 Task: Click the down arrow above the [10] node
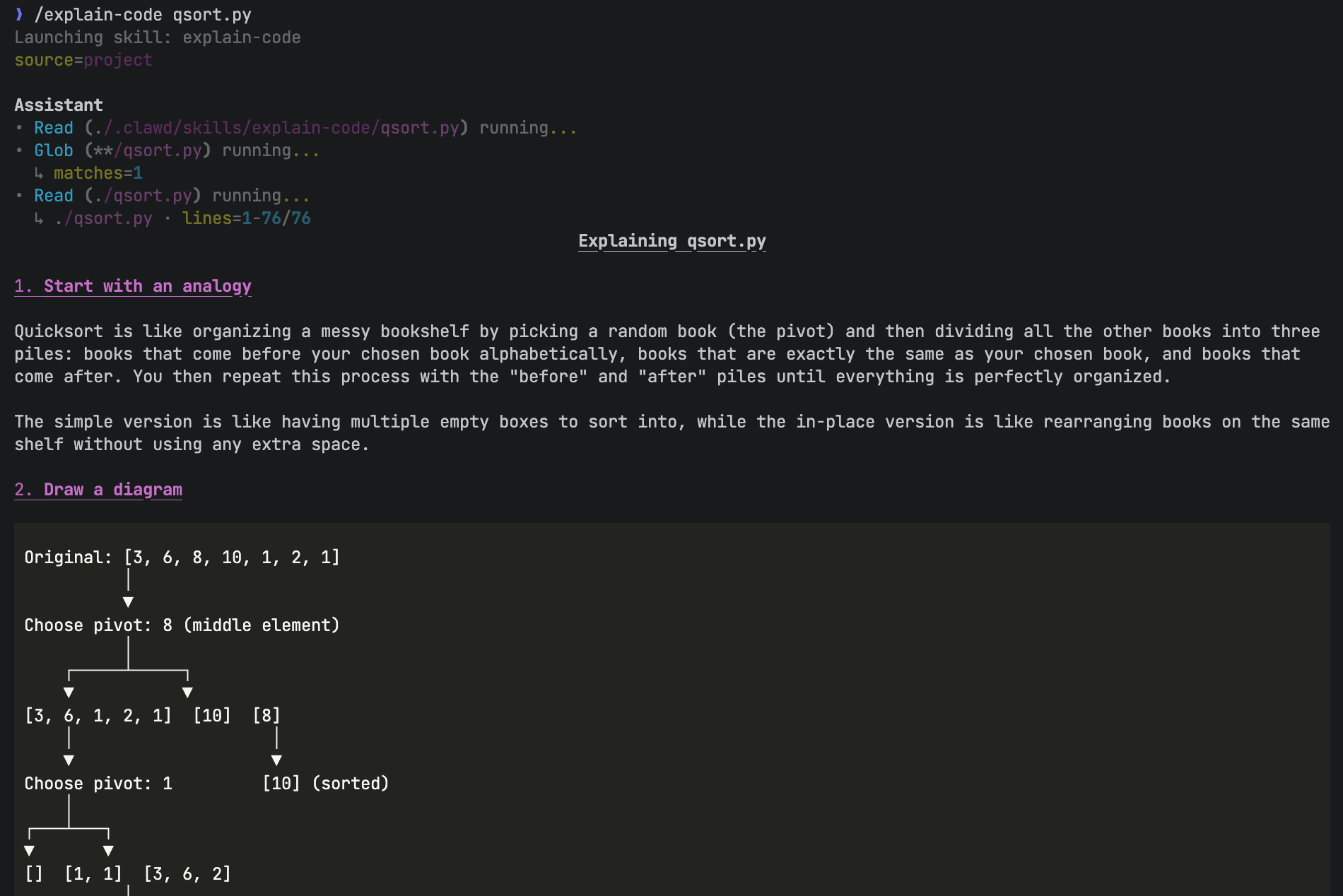(x=187, y=692)
